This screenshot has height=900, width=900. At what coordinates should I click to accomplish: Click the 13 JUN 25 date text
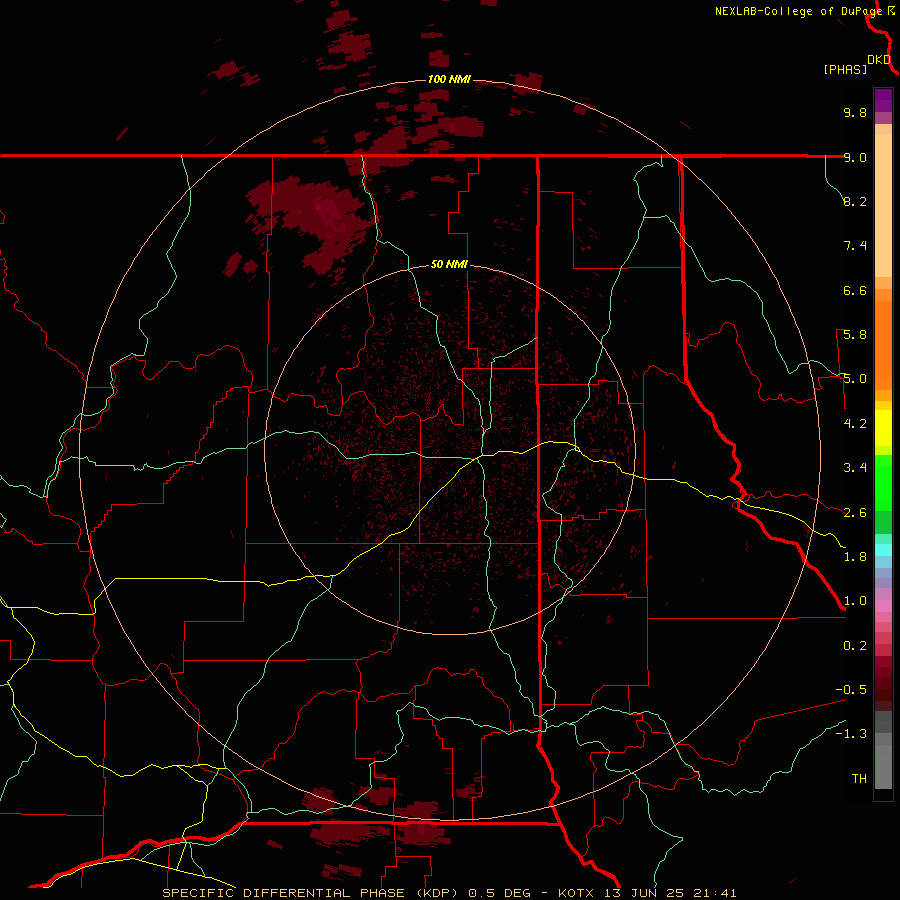(x=646, y=893)
